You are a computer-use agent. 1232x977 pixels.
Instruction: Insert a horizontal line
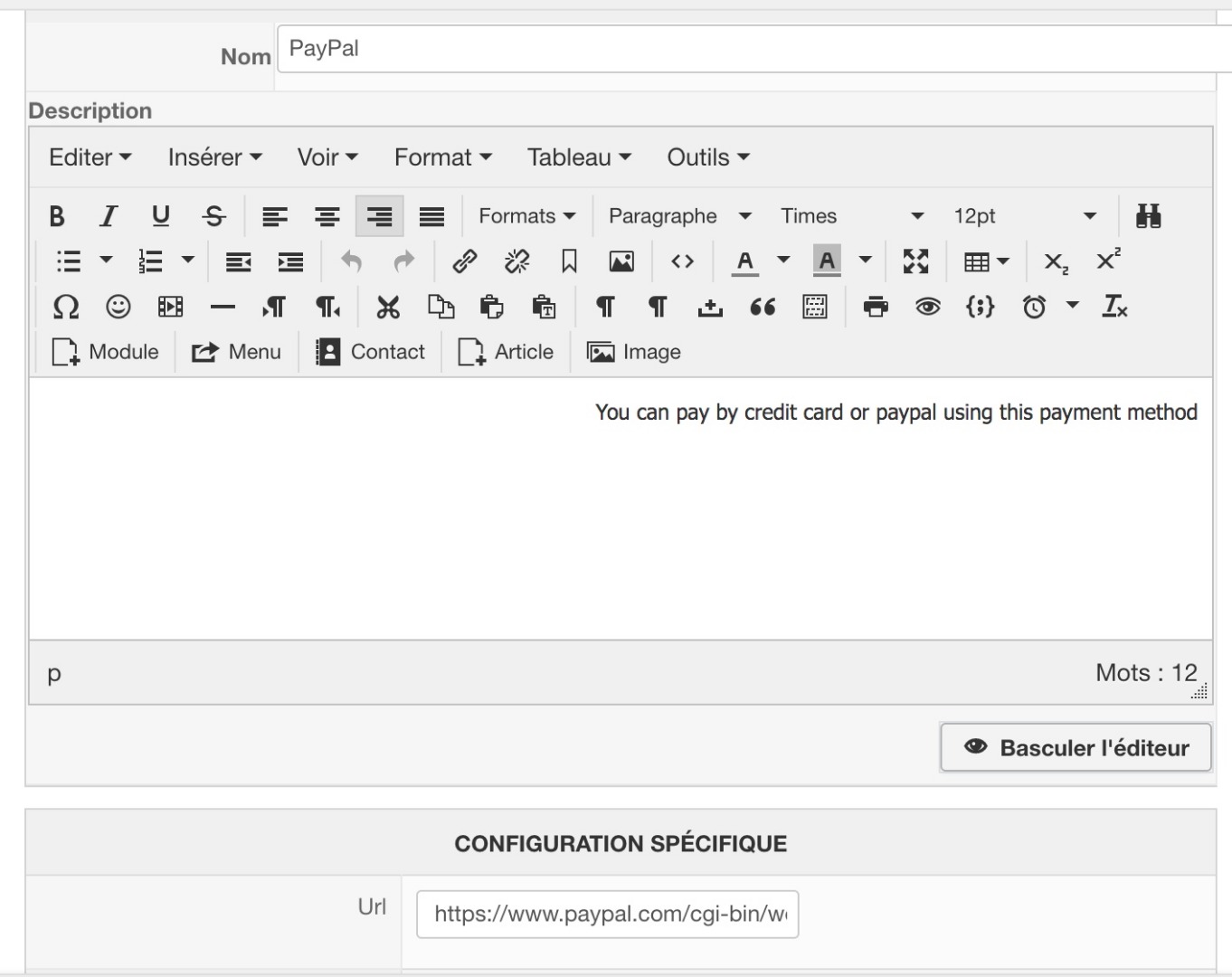tap(223, 308)
